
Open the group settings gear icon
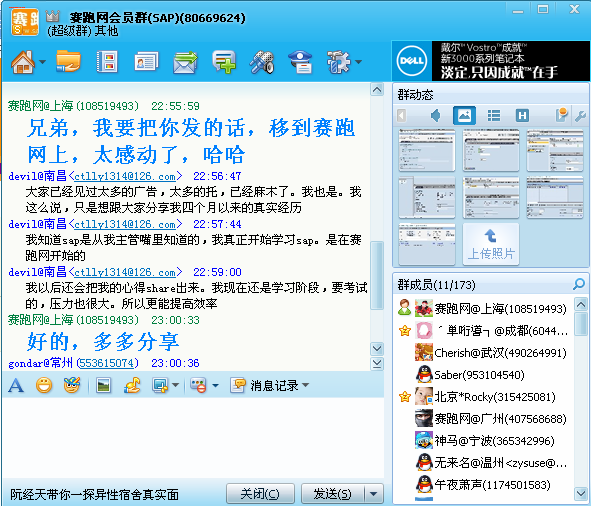pyautogui.click(x=338, y=62)
